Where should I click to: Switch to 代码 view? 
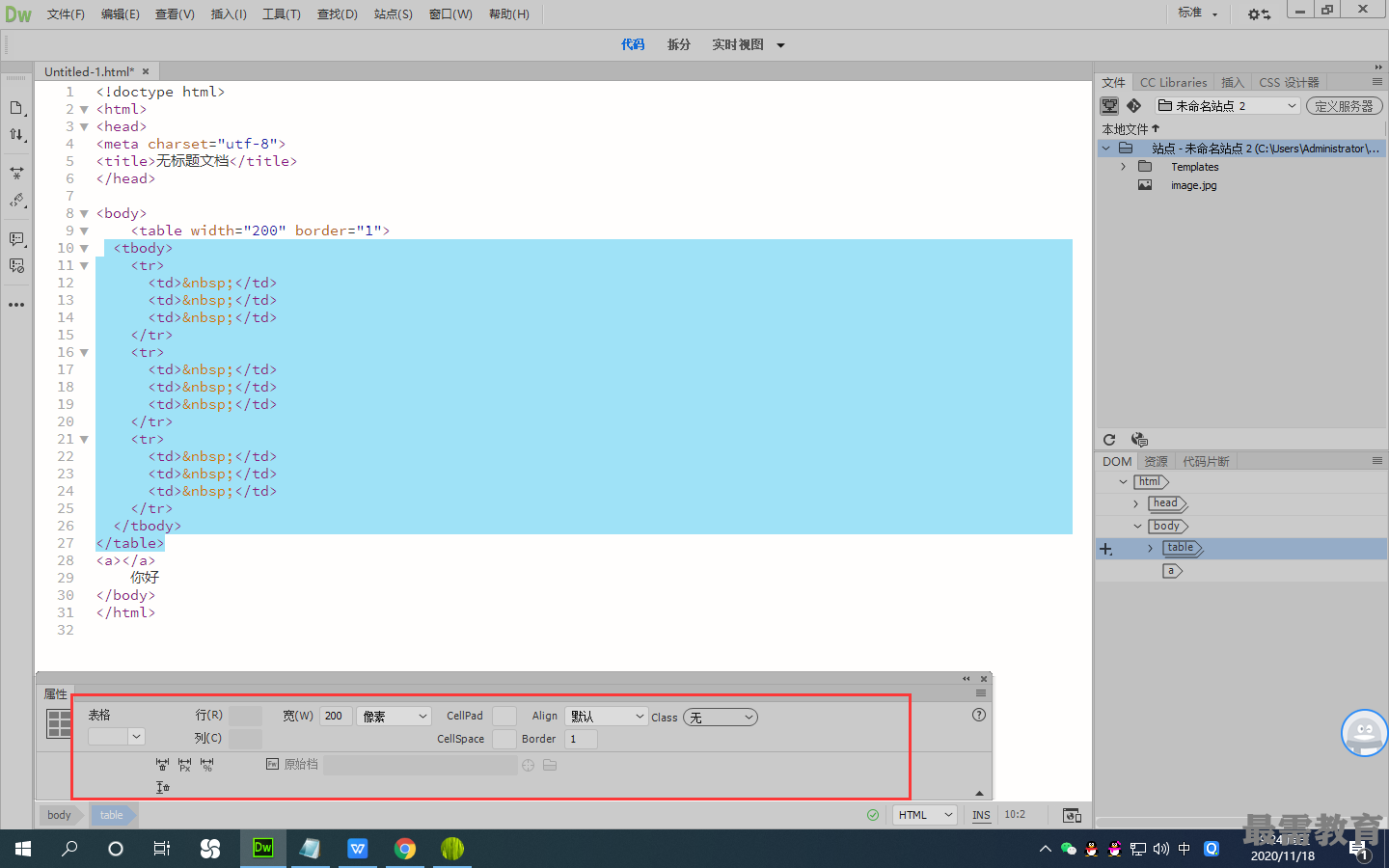[633, 45]
